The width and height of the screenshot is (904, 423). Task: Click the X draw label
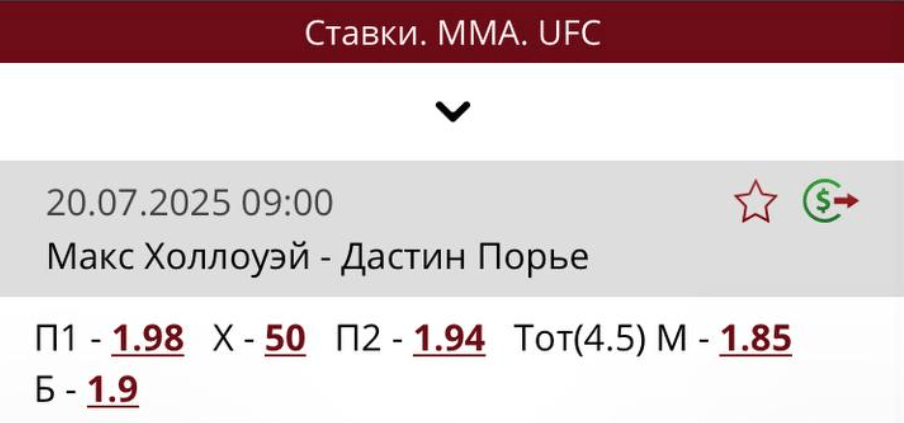[x=223, y=339]
